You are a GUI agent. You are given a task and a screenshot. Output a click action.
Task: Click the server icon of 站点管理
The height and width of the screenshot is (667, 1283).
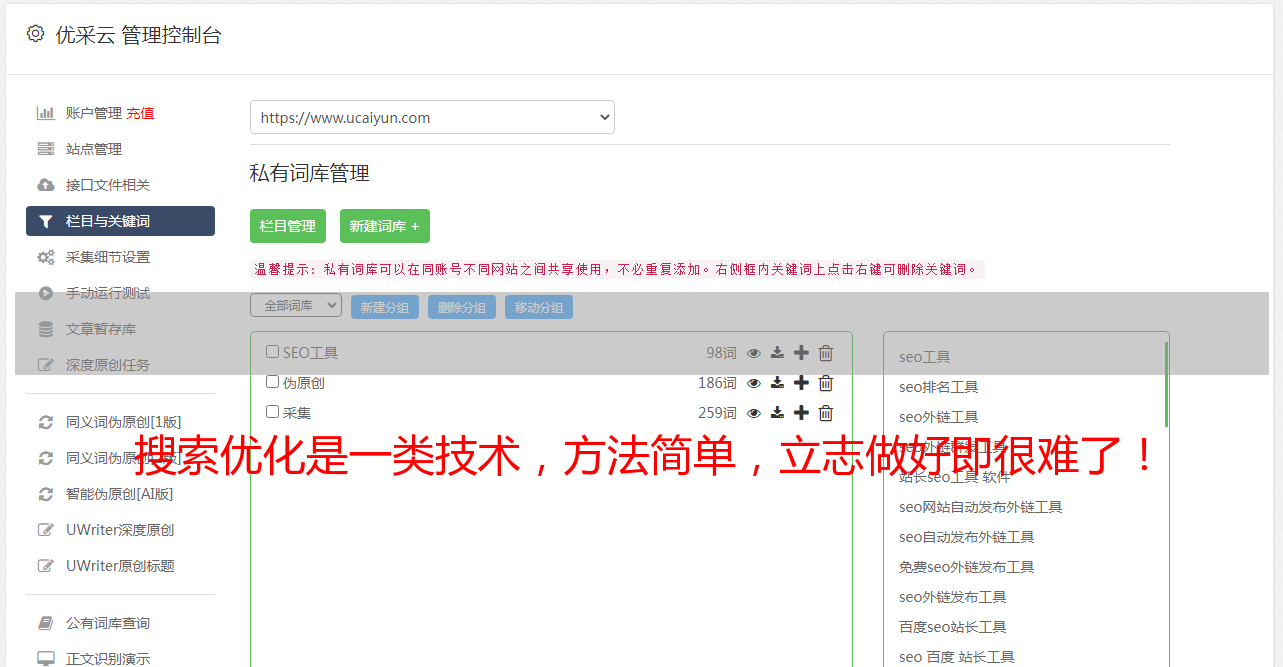click(x=46, y=149)
